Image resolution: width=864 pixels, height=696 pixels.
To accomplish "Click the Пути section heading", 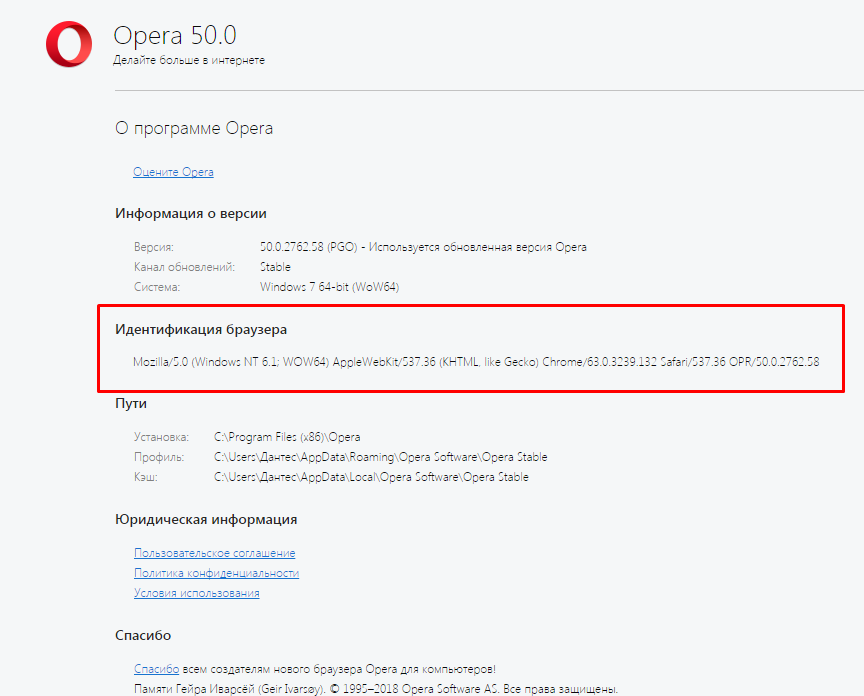I will pos(131,403).
